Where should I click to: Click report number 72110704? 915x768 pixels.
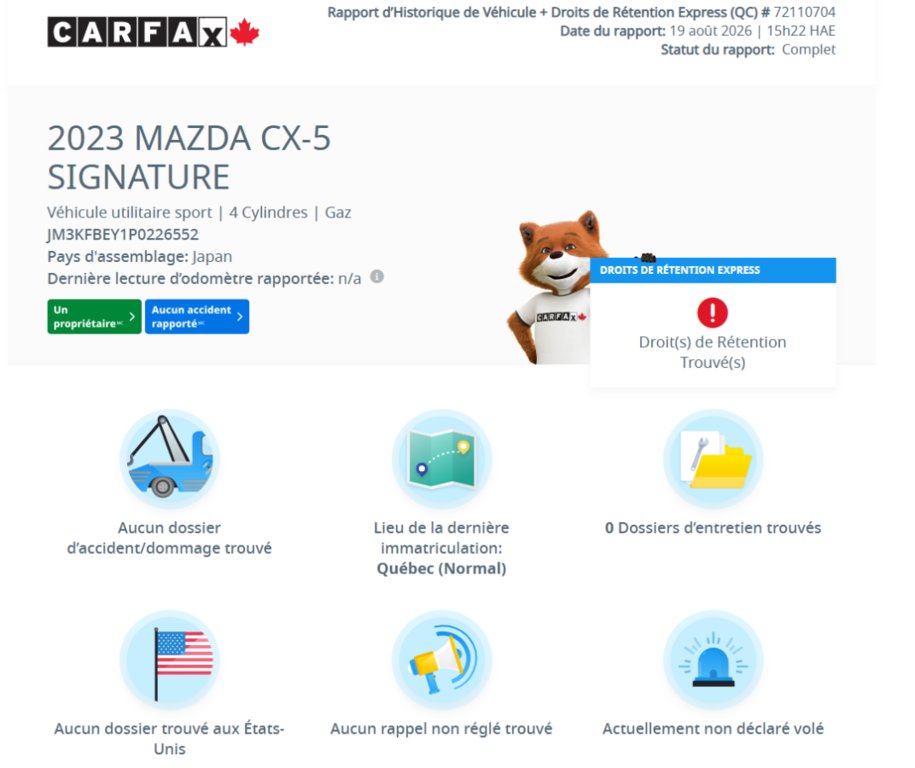[804, 12]
